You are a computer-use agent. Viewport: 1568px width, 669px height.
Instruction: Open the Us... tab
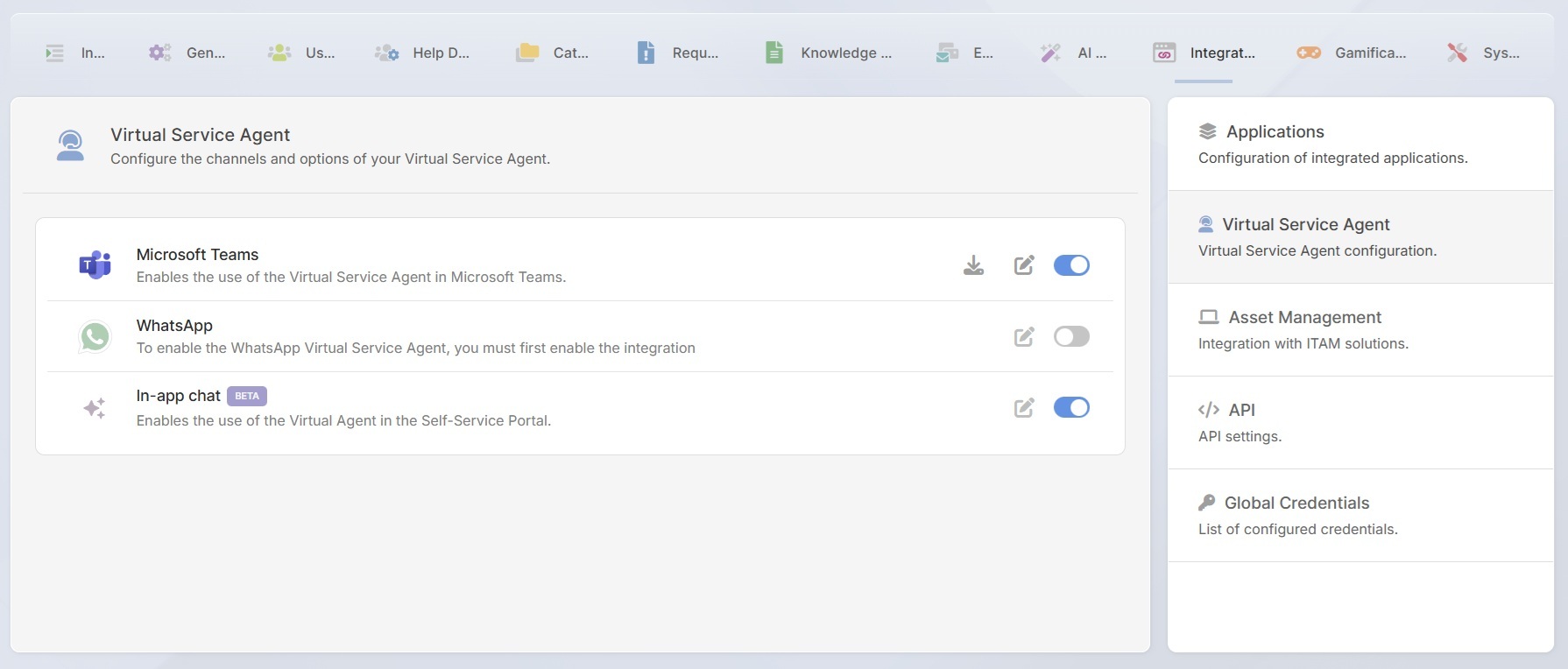point(301,53)
